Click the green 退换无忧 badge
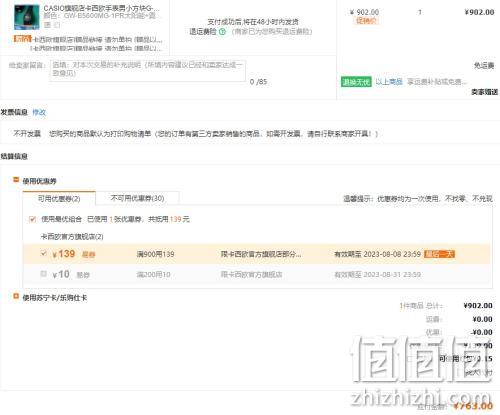Image resolution: width=500 pixels, height=415 pixels. (x=356, y=82)
